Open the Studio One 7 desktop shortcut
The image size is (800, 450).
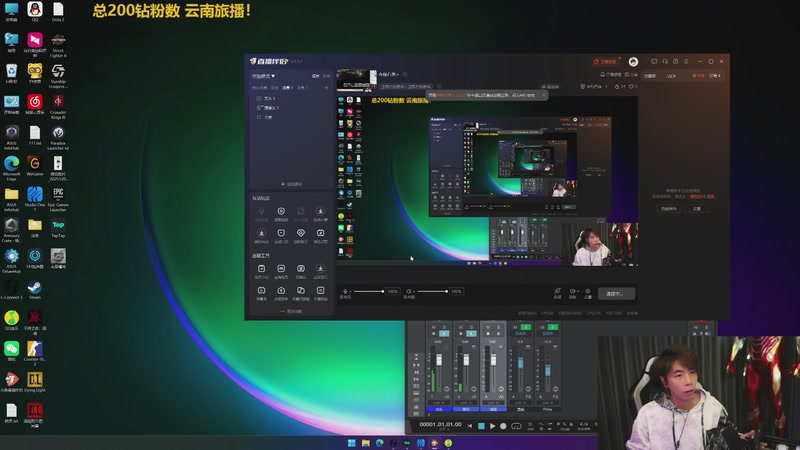point(35,198)
